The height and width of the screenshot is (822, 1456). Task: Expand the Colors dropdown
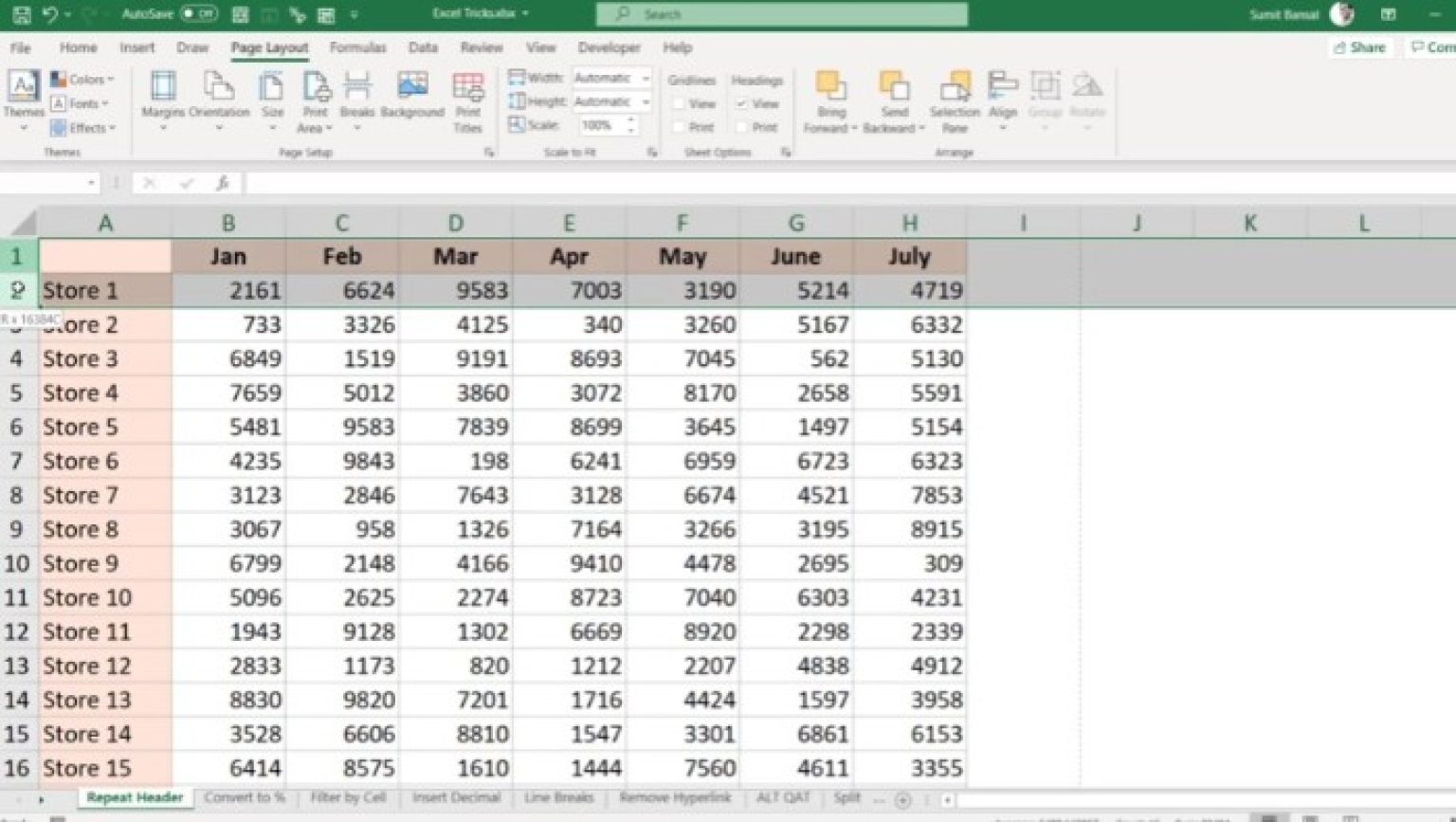click(83, 80)
